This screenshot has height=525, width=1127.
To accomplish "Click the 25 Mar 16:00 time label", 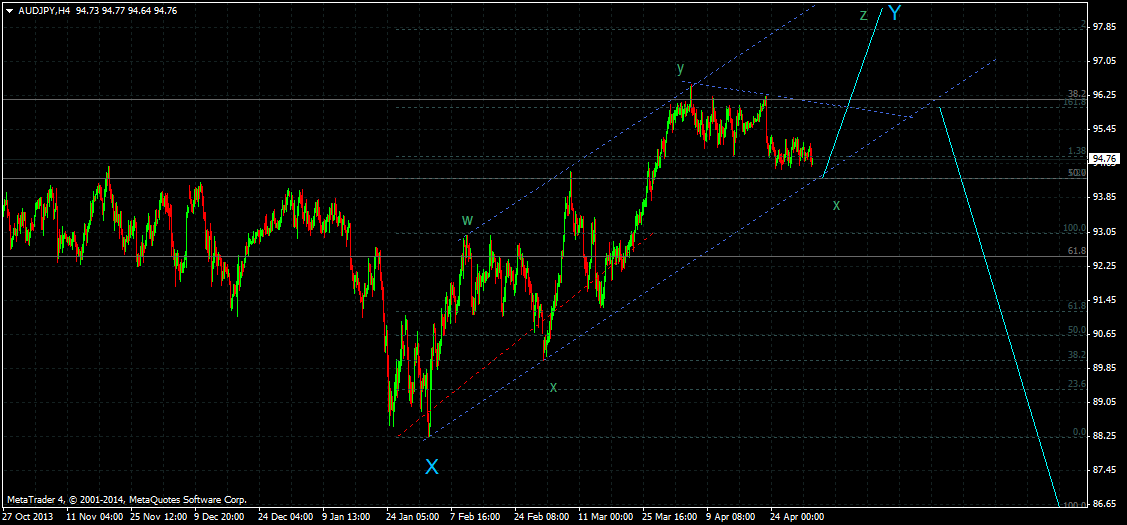I will point(669,516).
